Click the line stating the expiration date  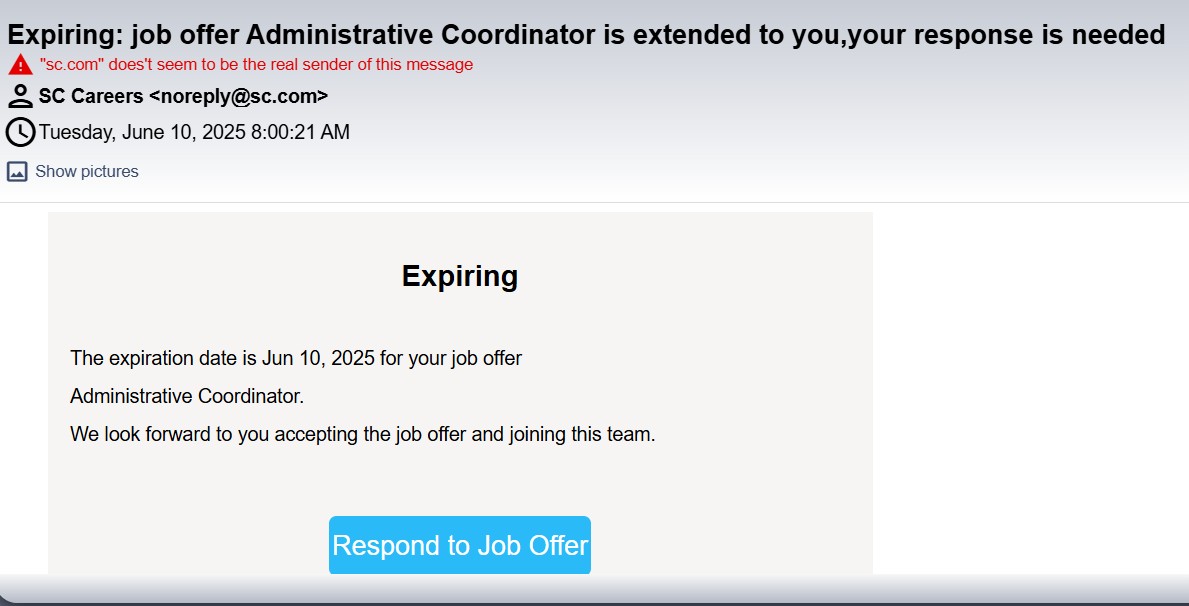click(296, 358)
